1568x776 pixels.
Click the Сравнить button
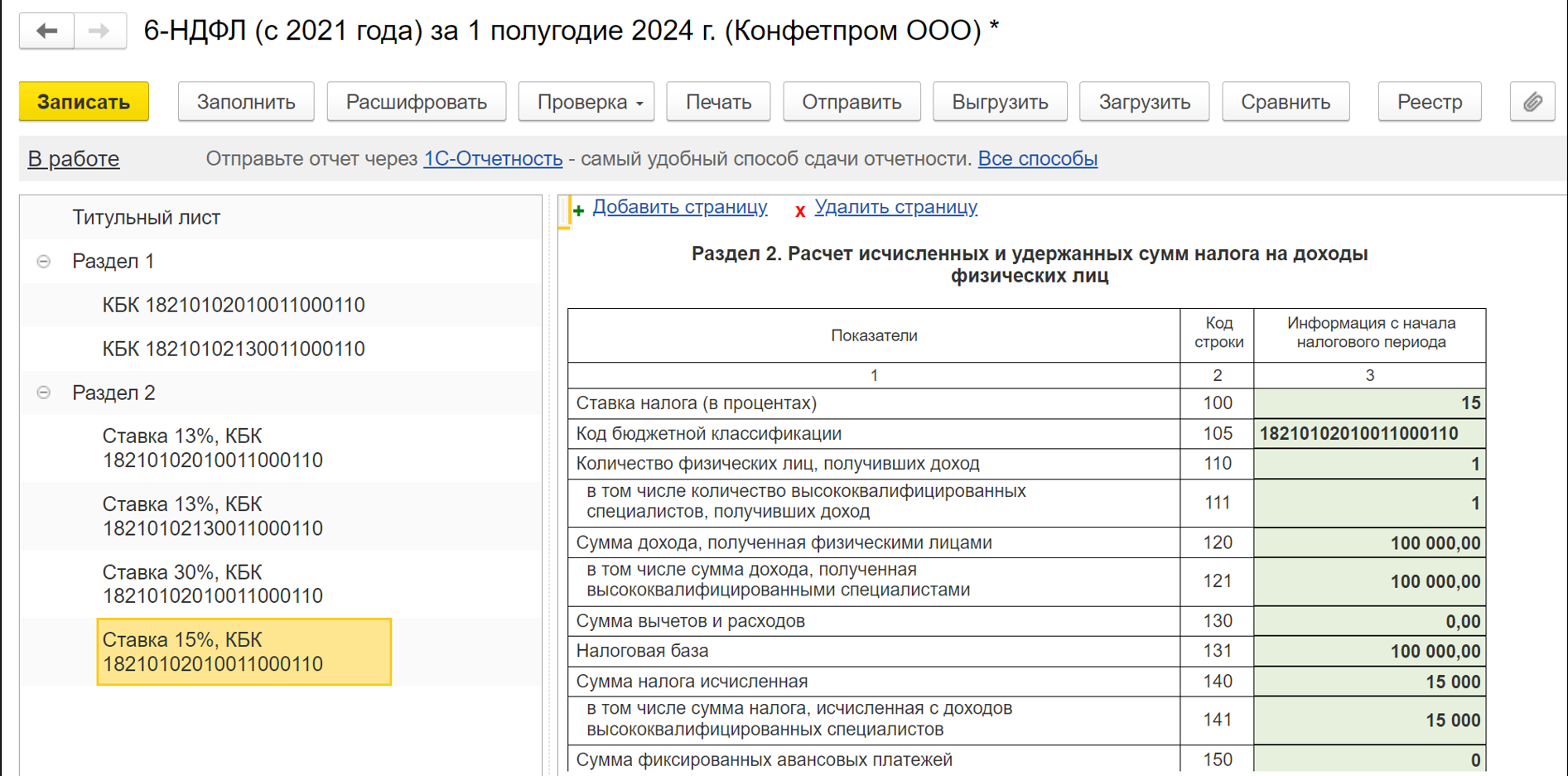[x=1286, y=102]
